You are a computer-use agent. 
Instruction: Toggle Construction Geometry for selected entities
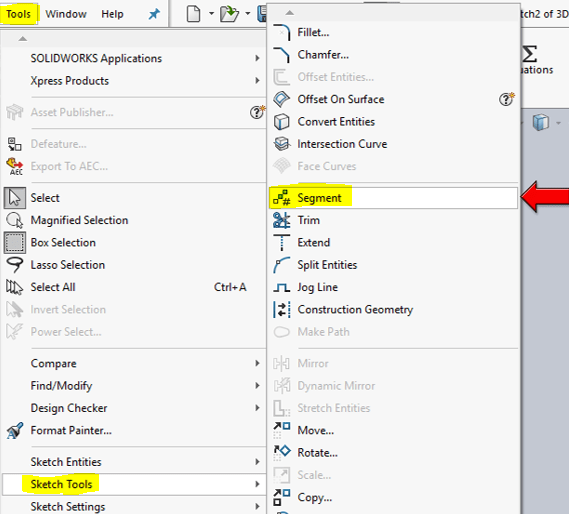coord(393,310)
